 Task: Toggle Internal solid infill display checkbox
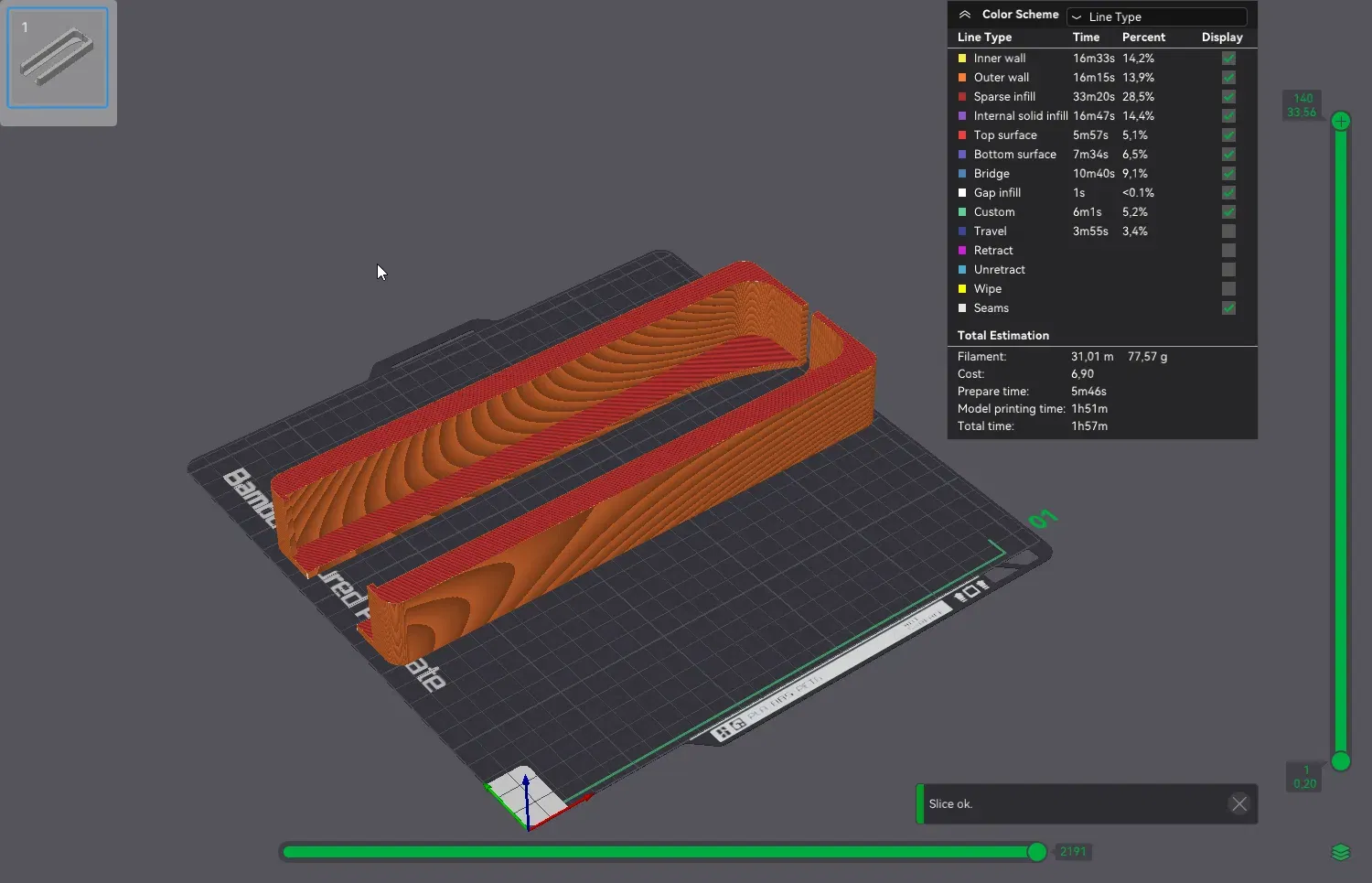1228,115
